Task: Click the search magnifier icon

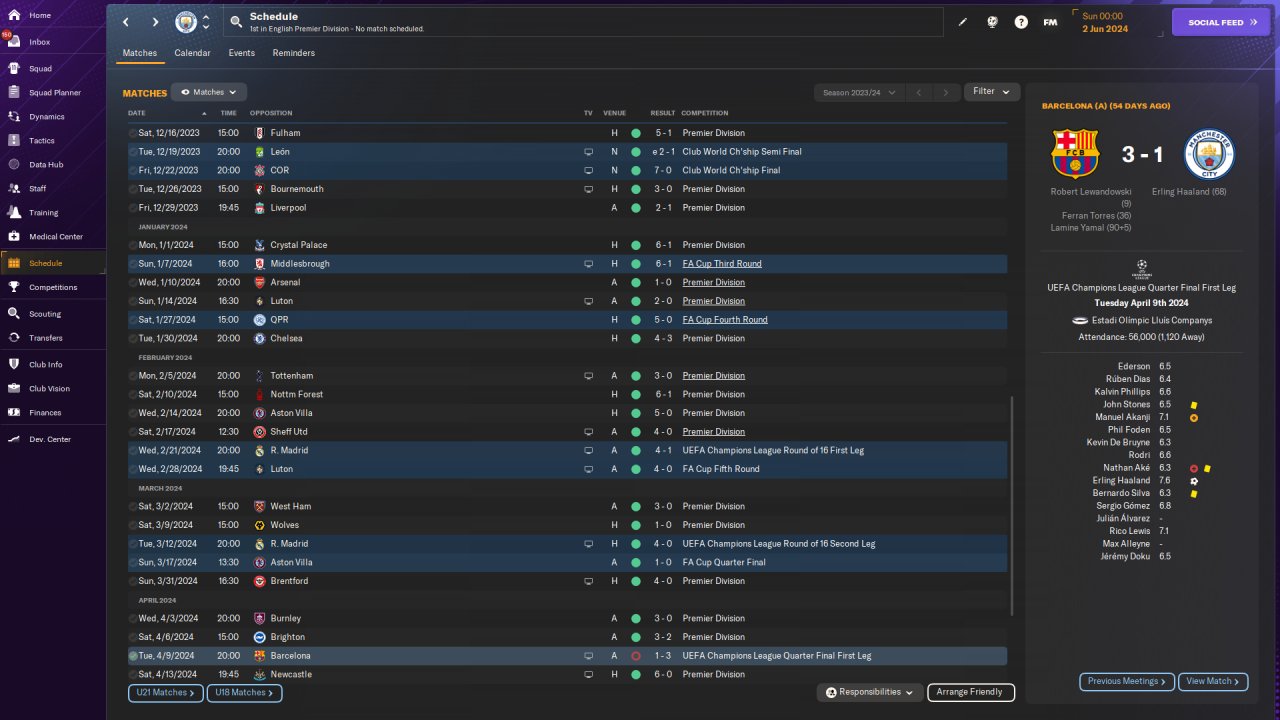Action: pos(235,22)
